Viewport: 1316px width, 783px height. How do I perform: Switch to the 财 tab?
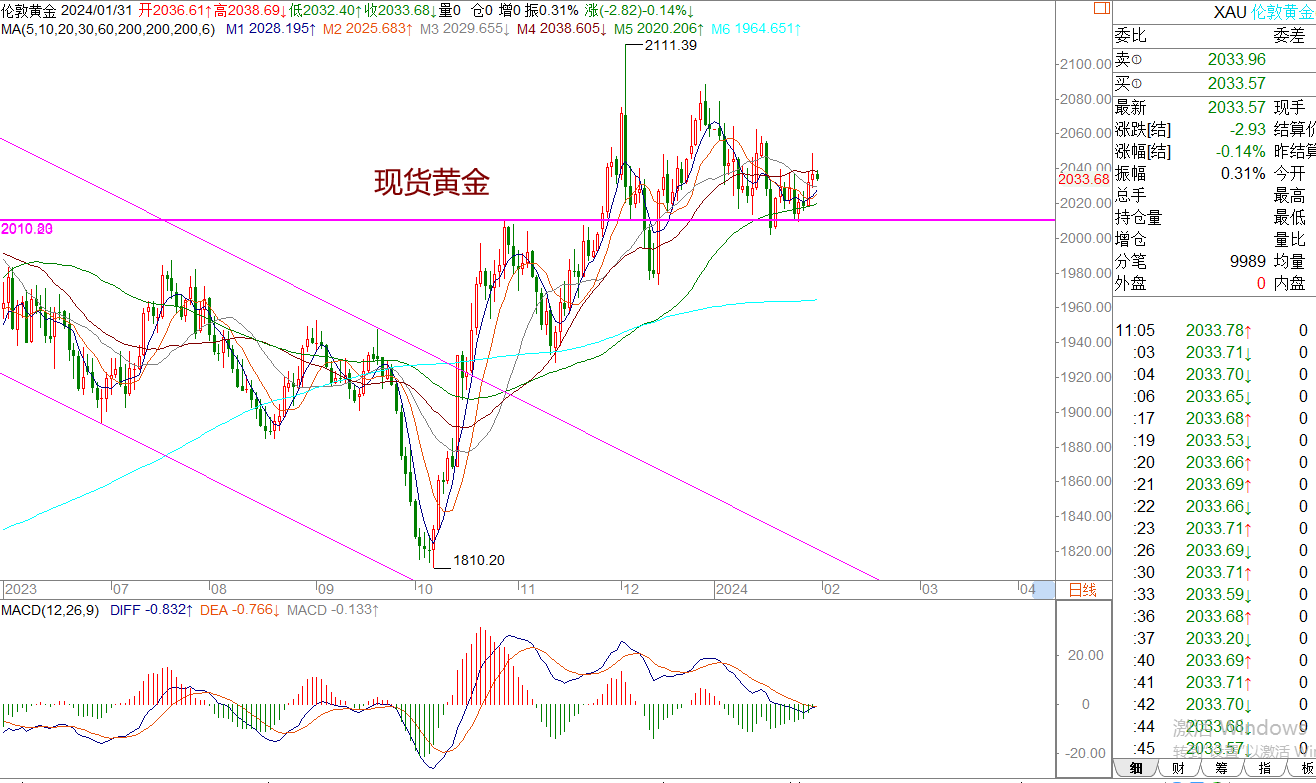pyautogui.click(x=1179, y=768)
